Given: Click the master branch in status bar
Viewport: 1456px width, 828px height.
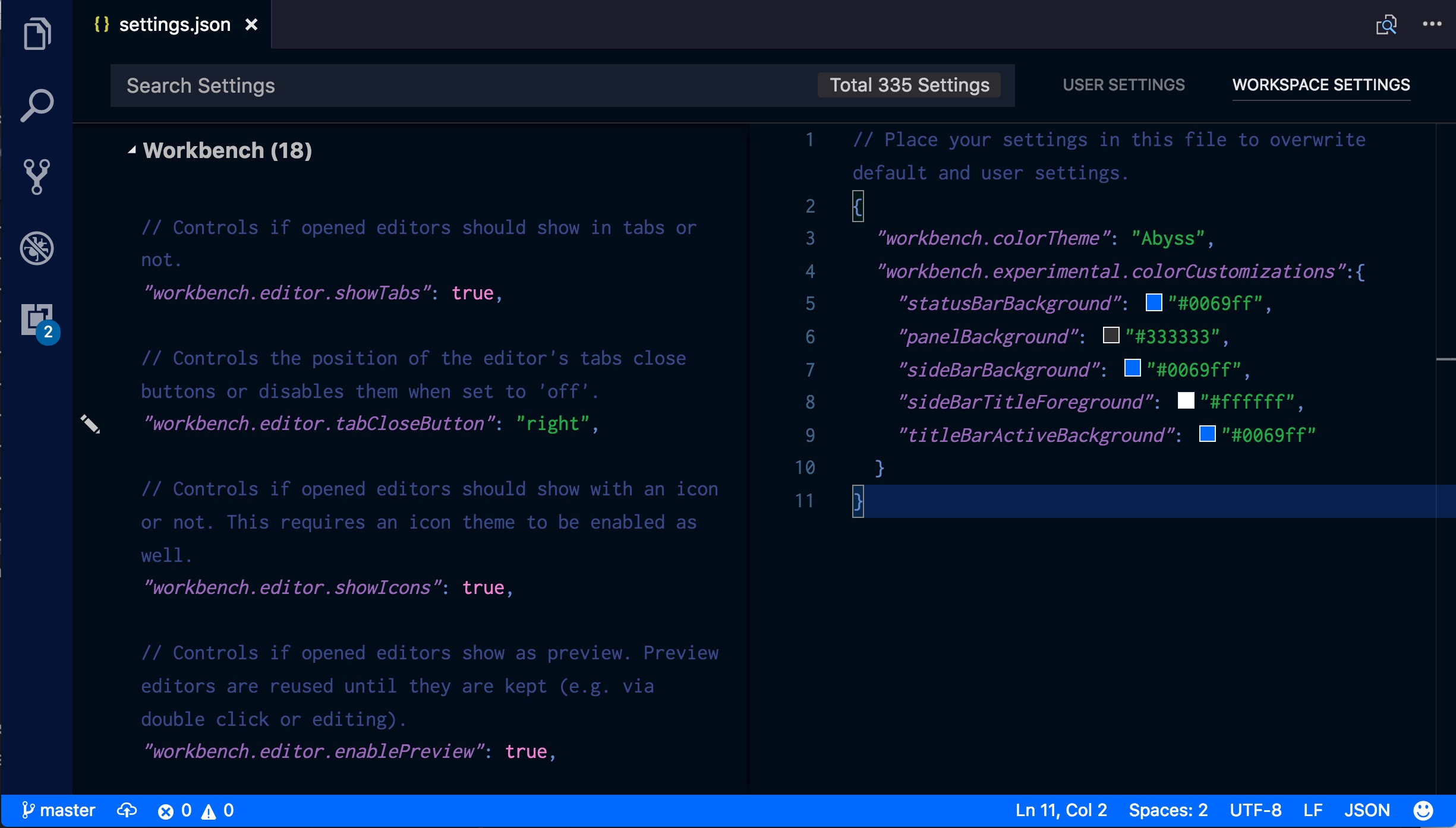Looking at the screenshot, I should [58, 810].
